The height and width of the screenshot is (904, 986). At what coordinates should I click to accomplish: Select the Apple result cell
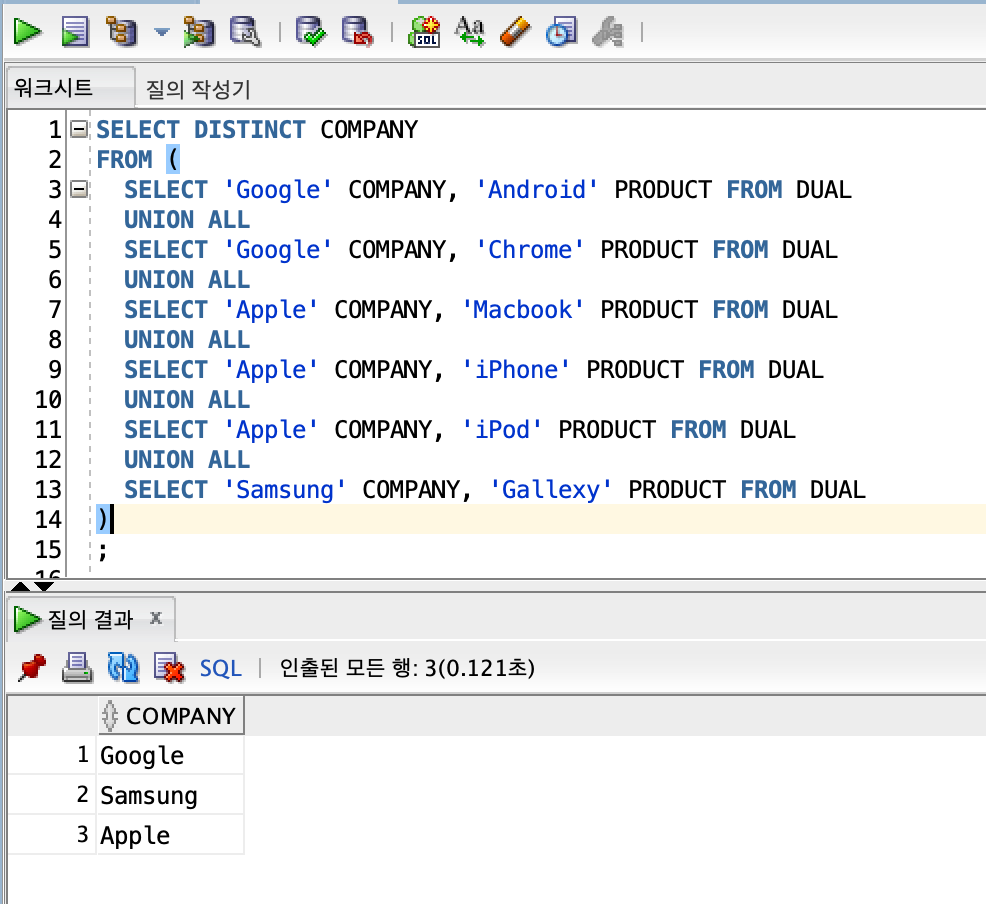170,835
